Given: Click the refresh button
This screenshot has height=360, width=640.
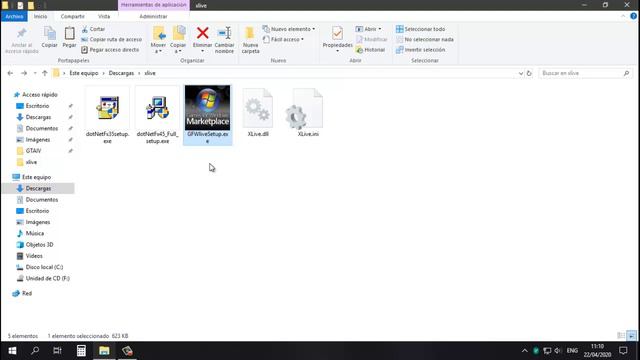Looking at the screenshot, I should point(529,73).
